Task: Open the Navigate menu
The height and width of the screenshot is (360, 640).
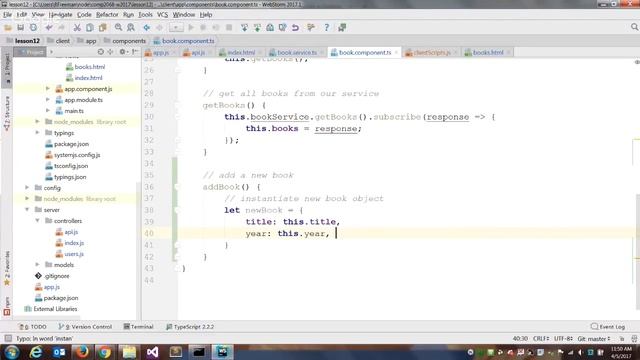Action: [60, 15]
